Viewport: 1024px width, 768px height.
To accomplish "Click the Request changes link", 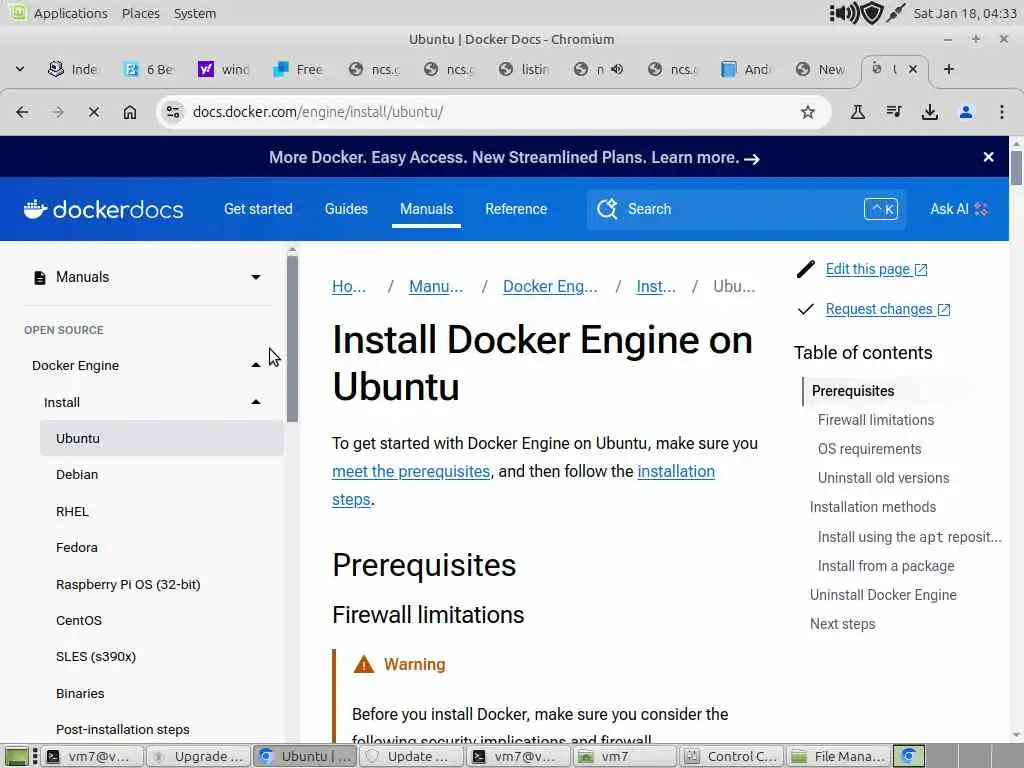I will pyautogui.click(x=888, y=309).
